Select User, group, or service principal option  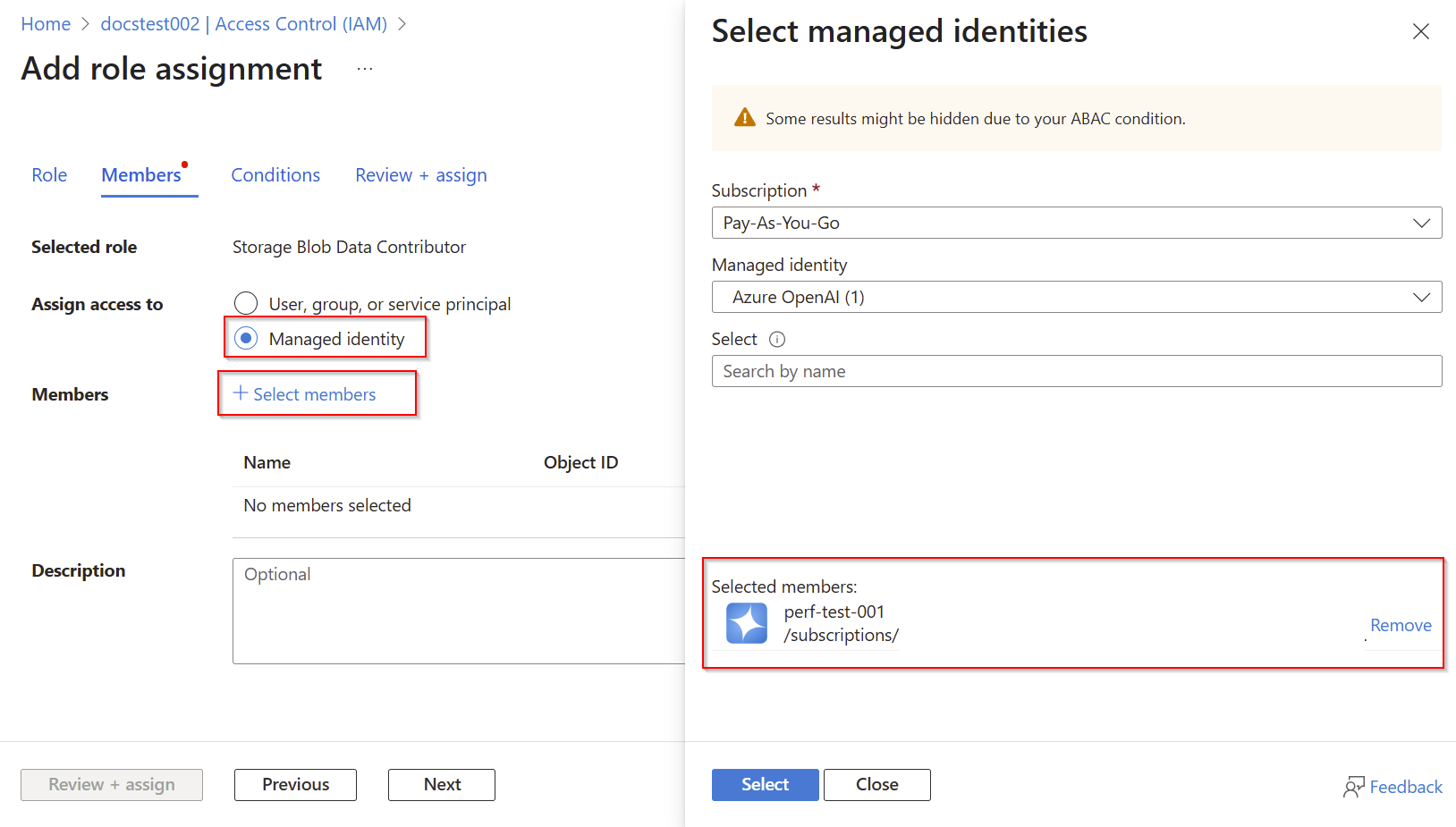(246, 304)
